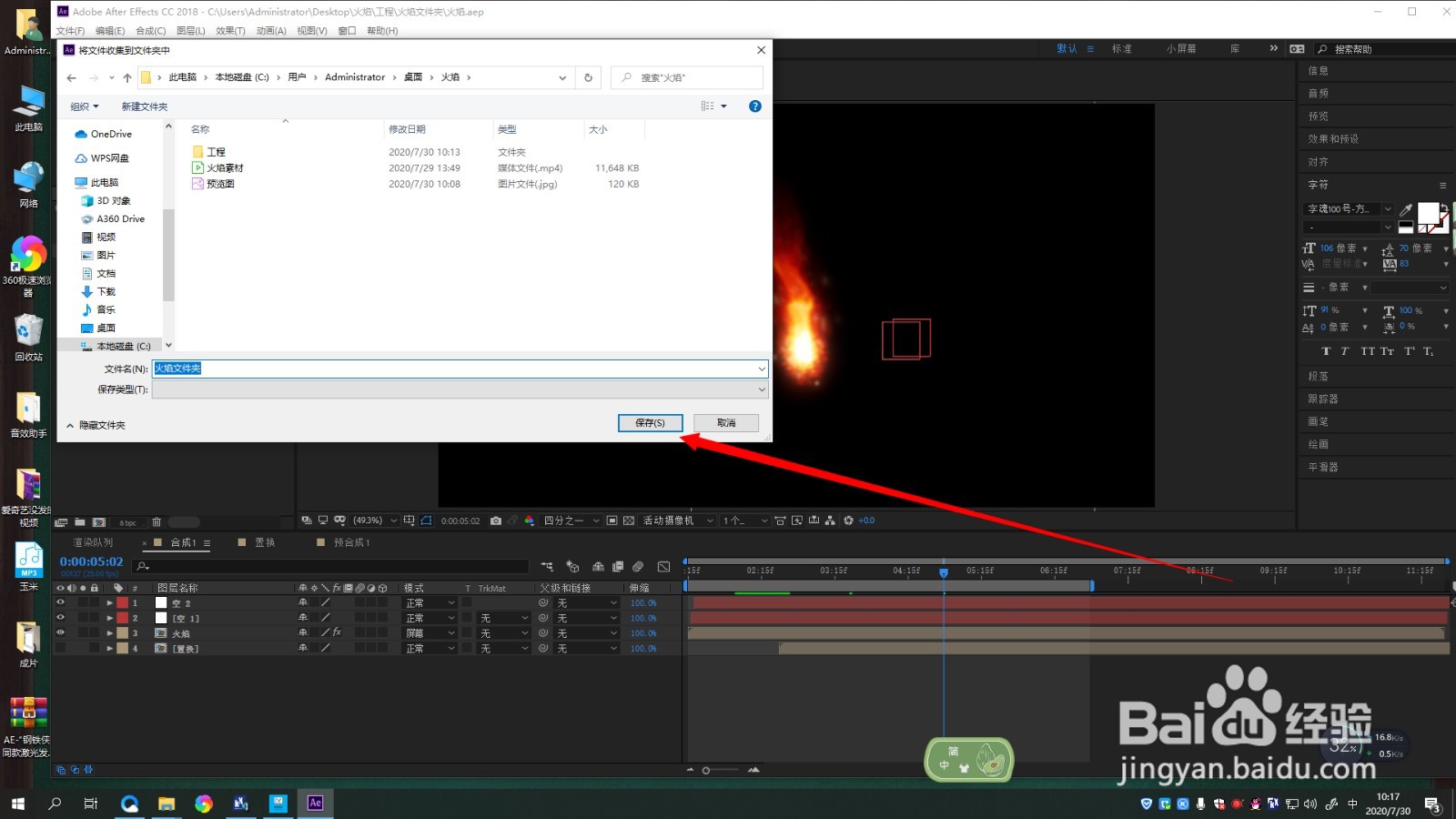Viewport: 1456px width, 819px height.
Task: Apply all caps in Character panel
Action: 1367,351
